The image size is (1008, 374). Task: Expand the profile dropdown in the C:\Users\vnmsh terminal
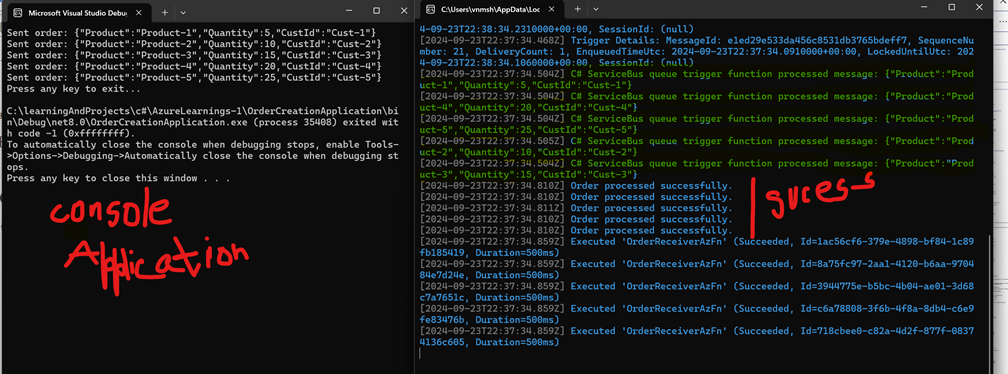595,9
